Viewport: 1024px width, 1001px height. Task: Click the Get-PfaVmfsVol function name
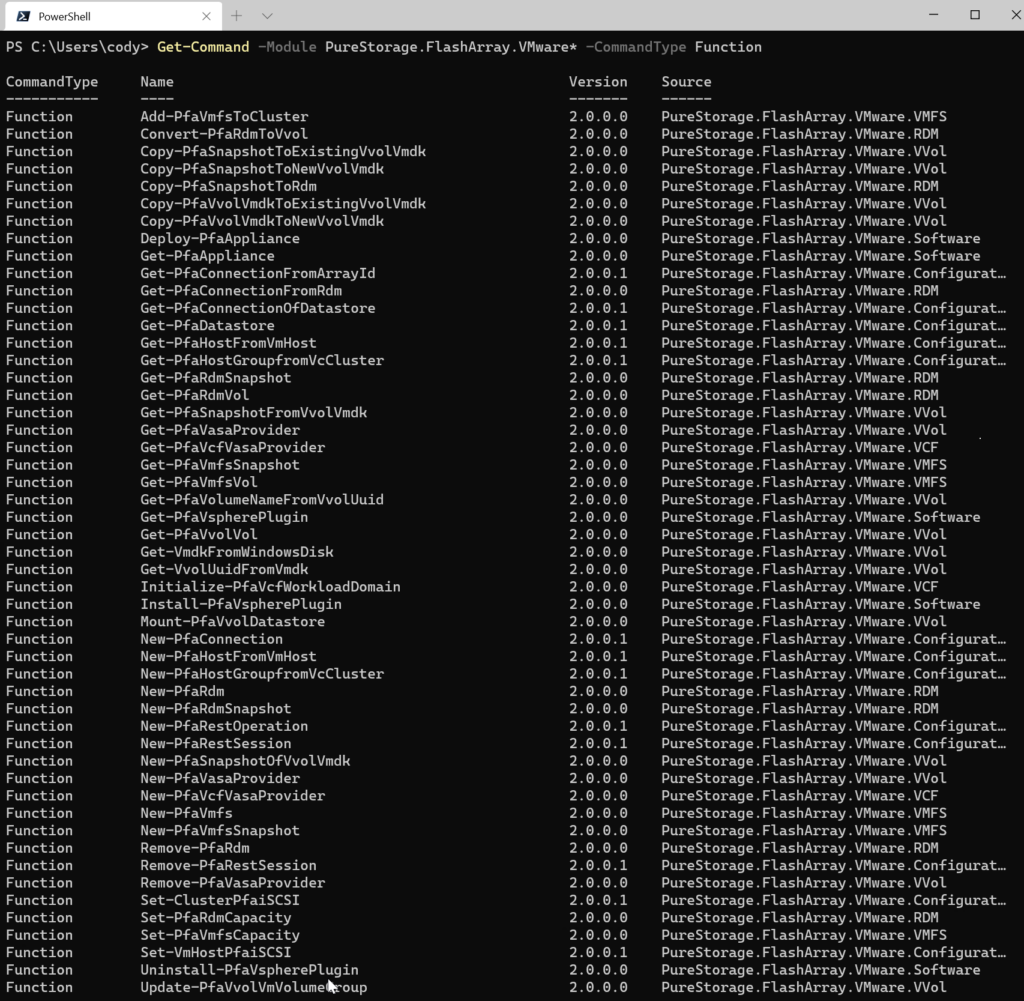(199, 482)
